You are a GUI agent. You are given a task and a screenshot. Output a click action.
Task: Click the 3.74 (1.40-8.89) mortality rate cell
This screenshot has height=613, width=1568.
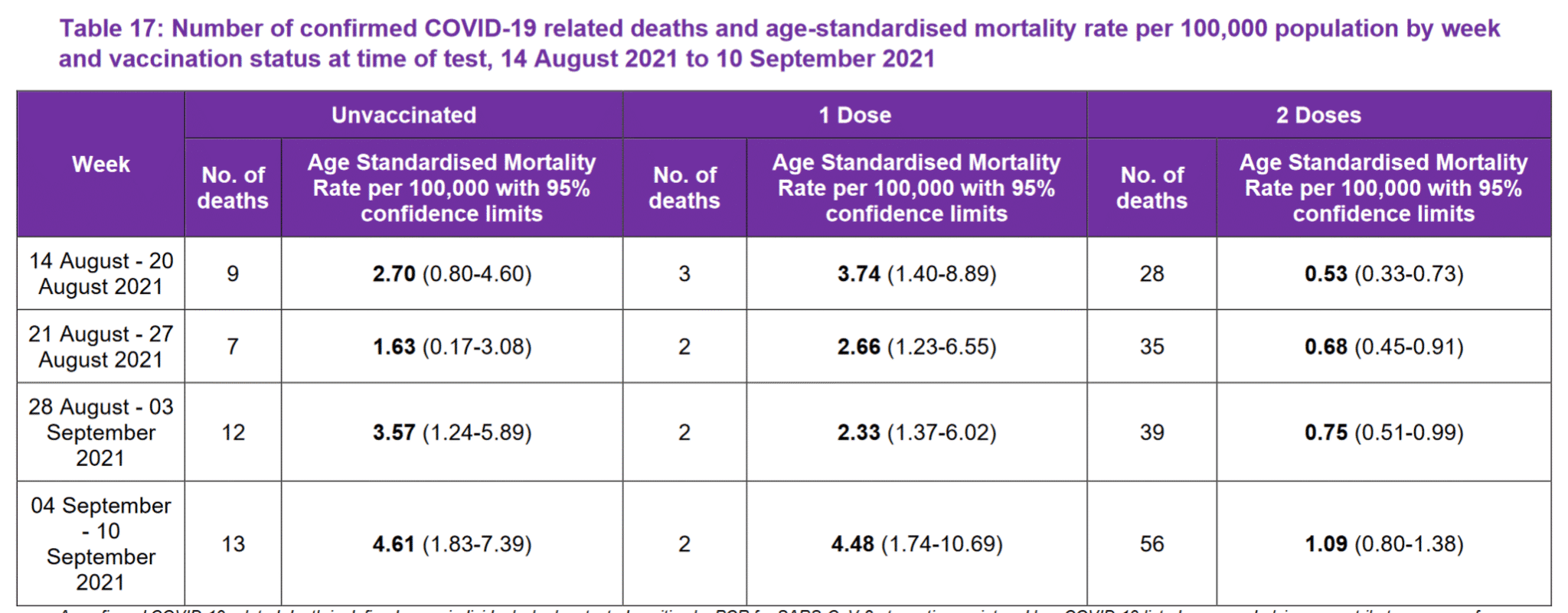916,274
